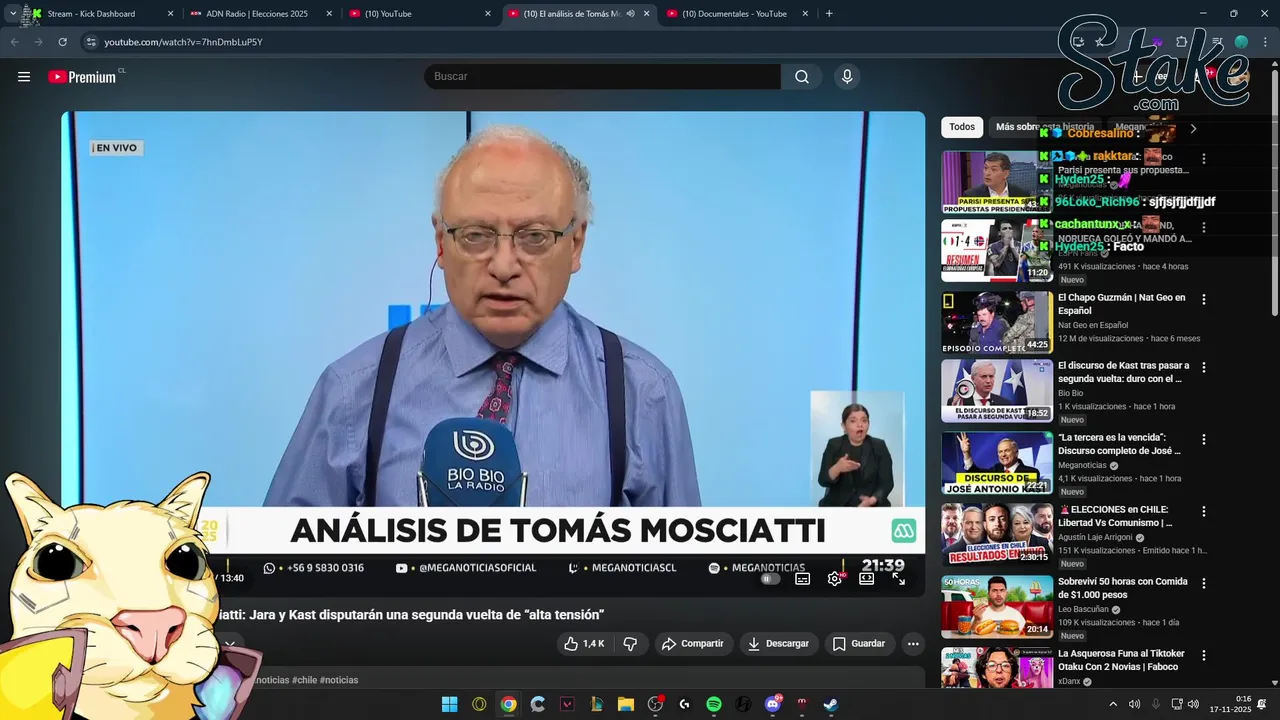Open the video player settings gear

tap(834, 578)
